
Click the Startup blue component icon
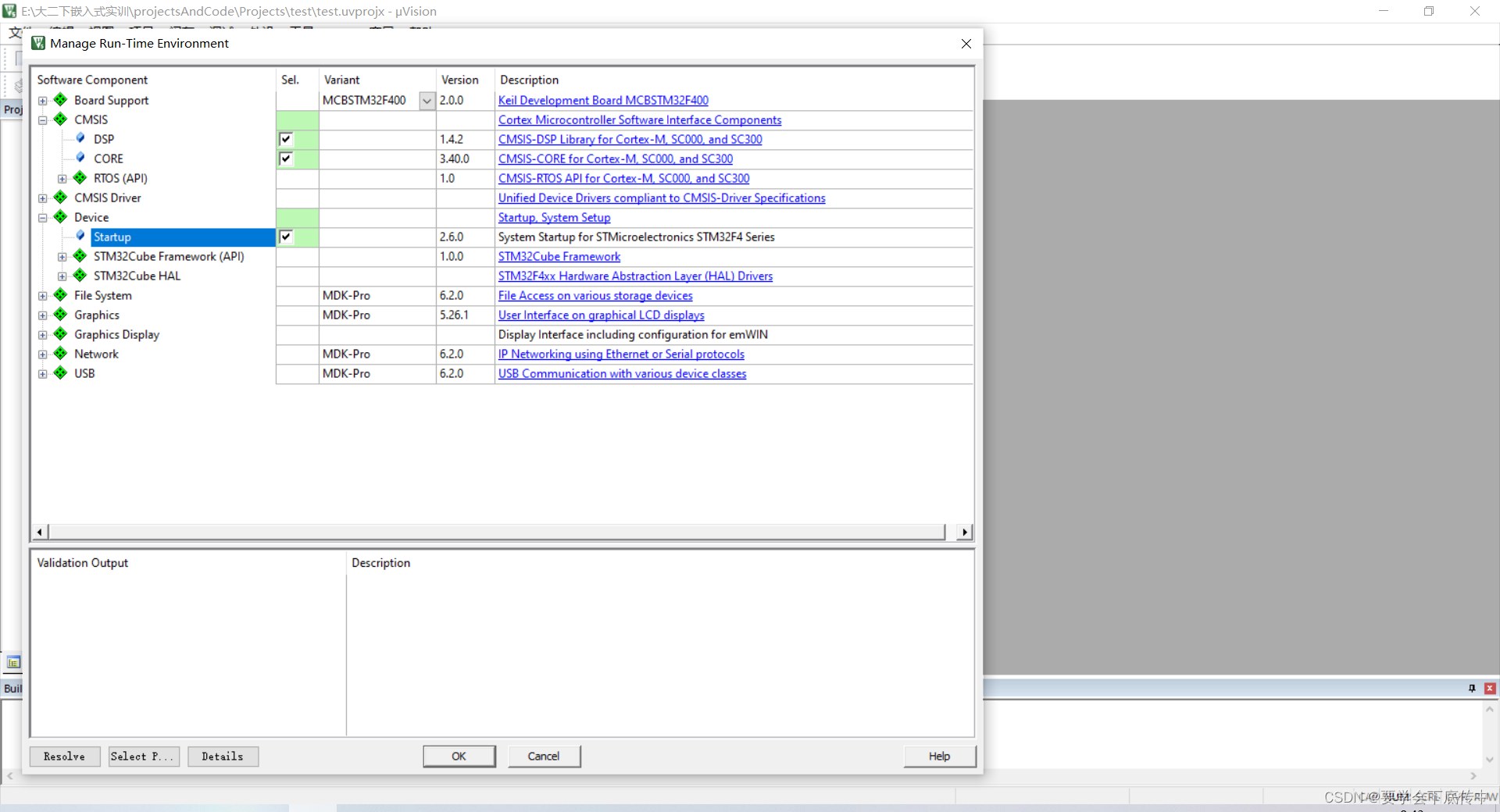pyautogui.click(x=80, y=236)
